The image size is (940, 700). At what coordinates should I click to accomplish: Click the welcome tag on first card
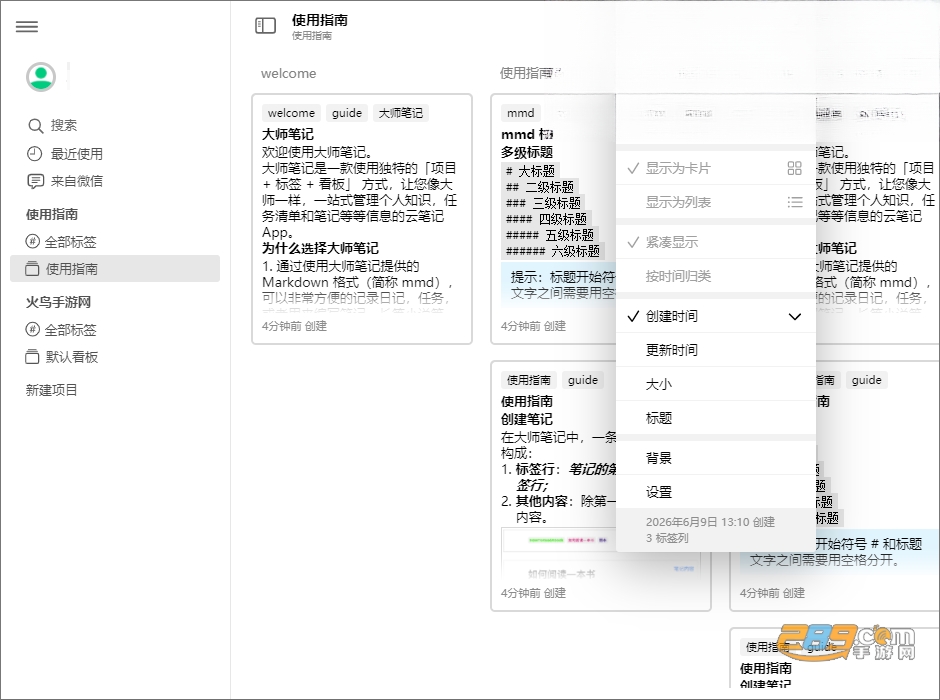[x=291, y=113]
